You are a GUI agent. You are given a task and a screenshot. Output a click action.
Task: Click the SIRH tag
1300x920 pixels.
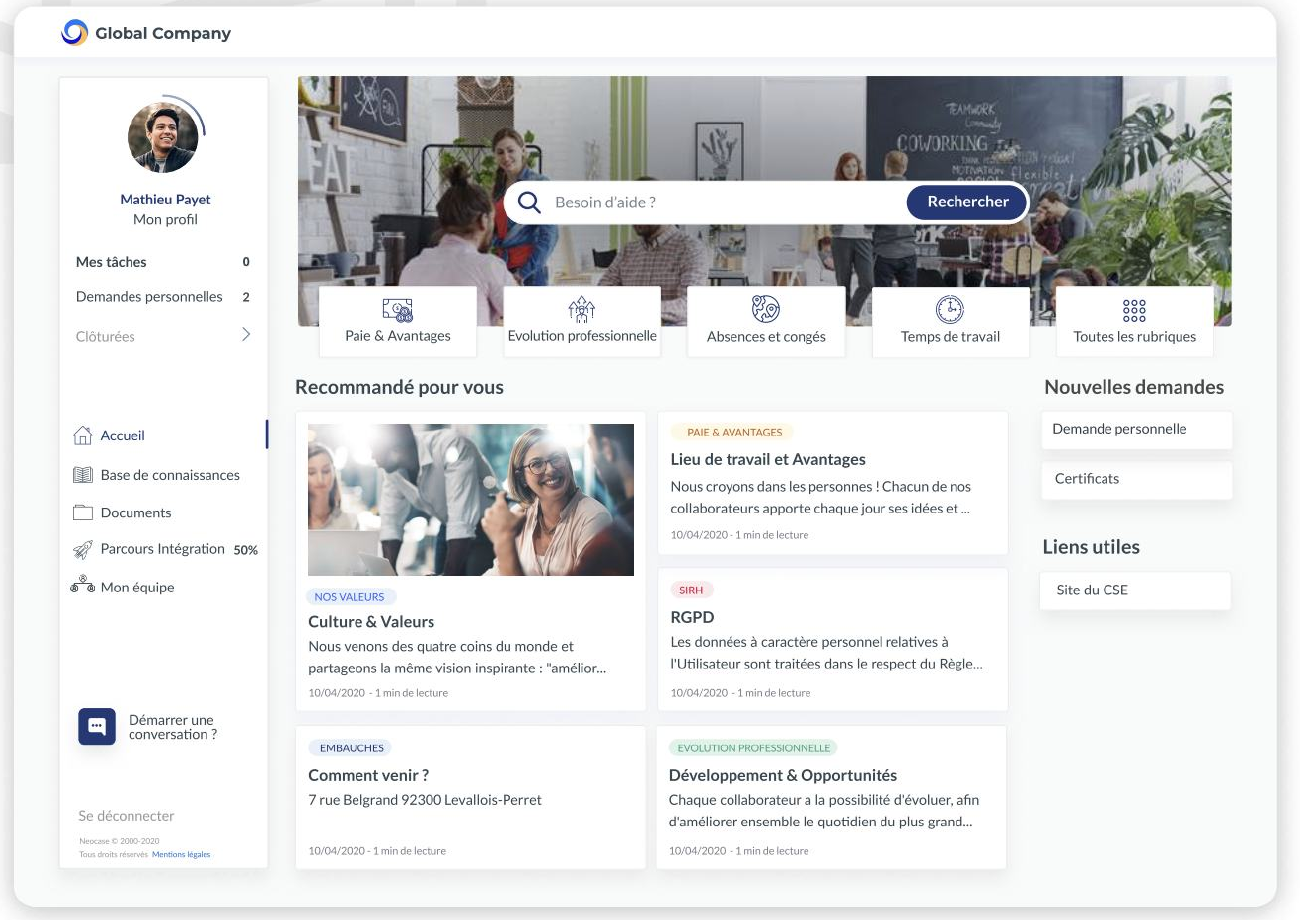[x=691, y=591]
